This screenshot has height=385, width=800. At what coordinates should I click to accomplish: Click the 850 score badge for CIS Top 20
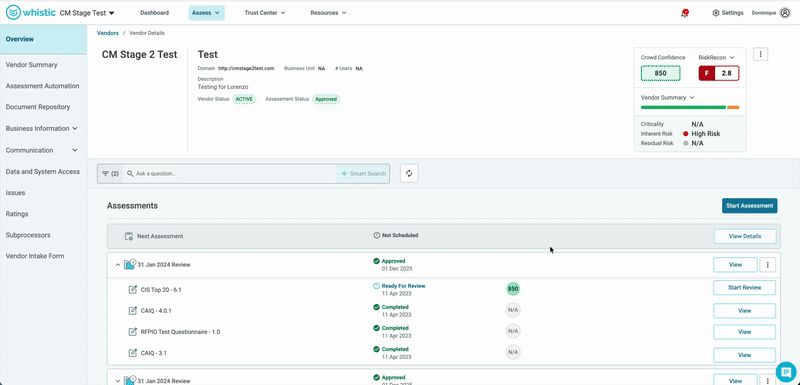tap(513, 289)
